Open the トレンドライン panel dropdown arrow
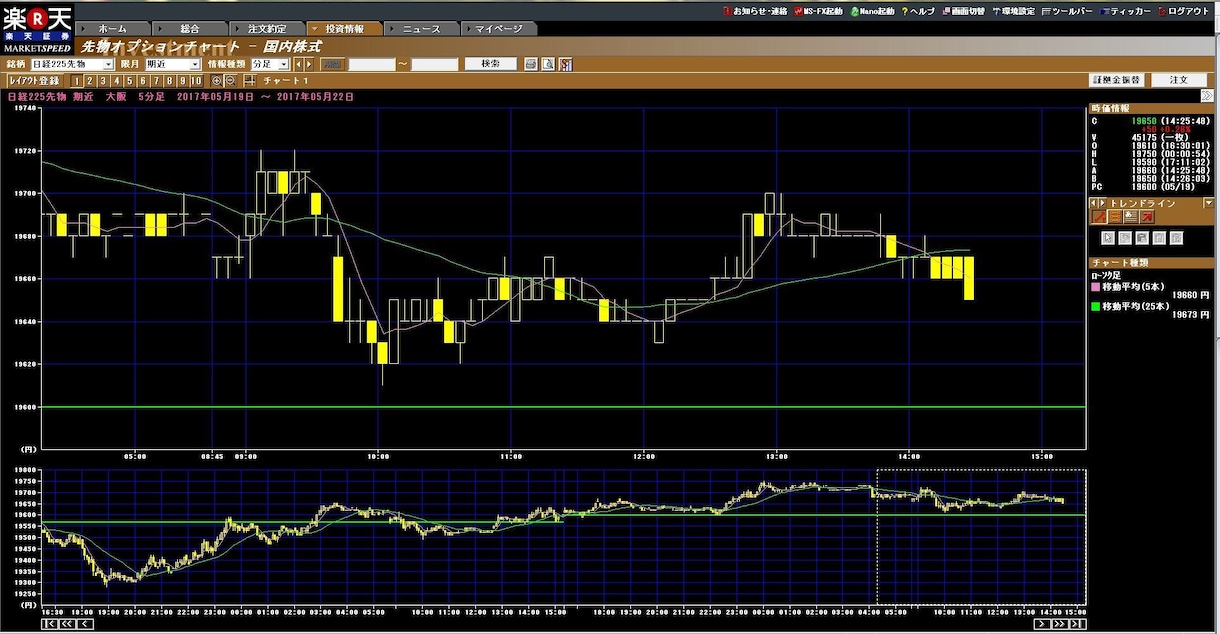Image resolution: width=1220 pixels, height=634 pixels. 1209,203
